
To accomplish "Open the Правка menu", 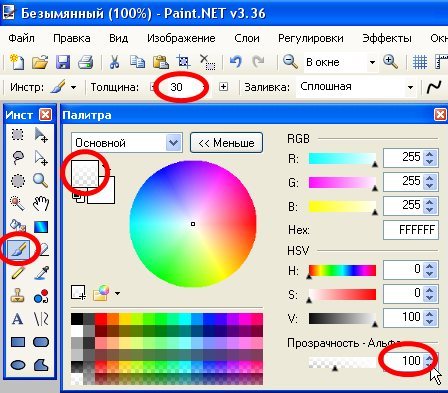I will tap(72, 38).
